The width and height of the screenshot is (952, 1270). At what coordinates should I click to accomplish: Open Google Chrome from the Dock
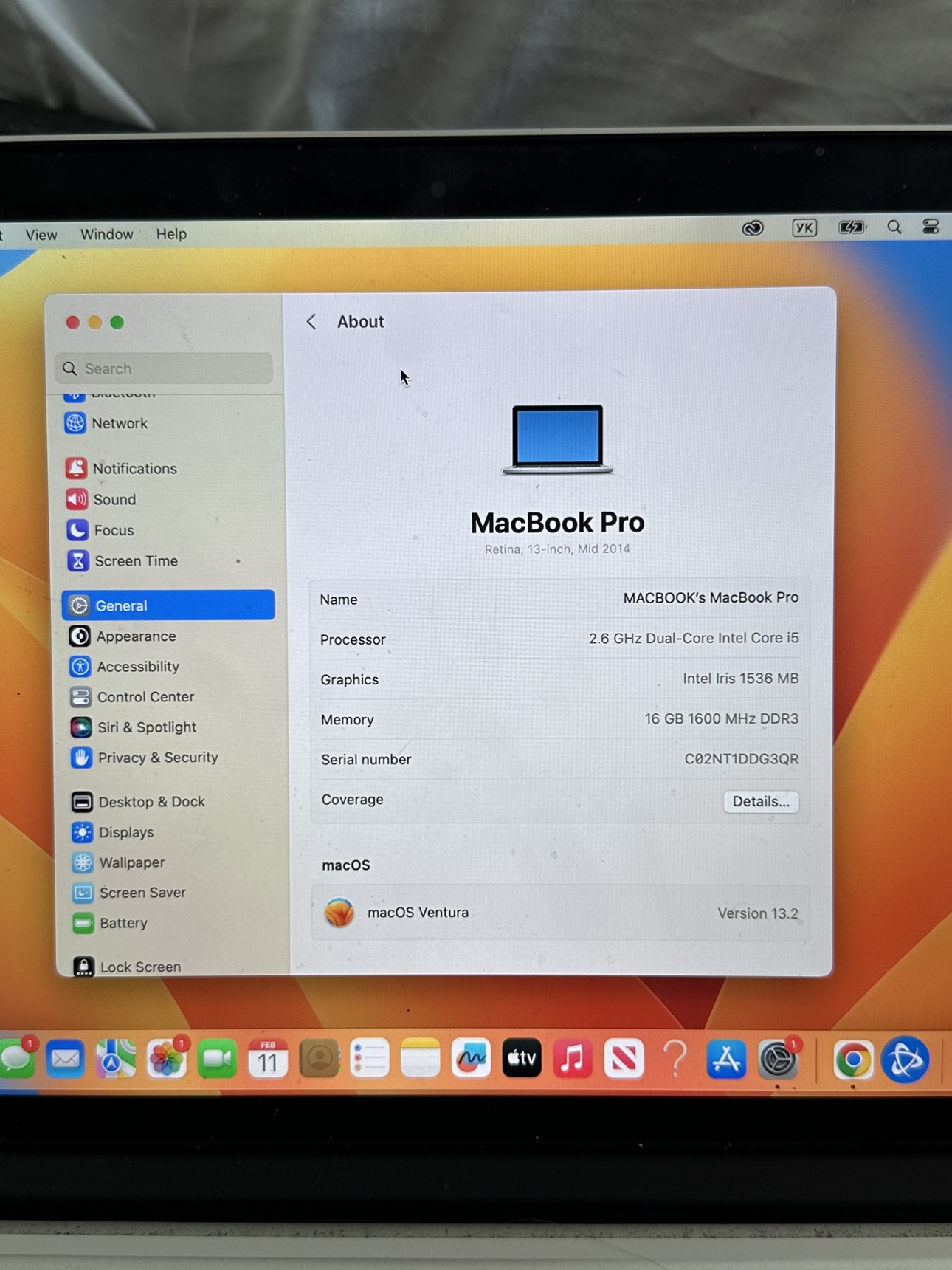(x=853, y=1060)
